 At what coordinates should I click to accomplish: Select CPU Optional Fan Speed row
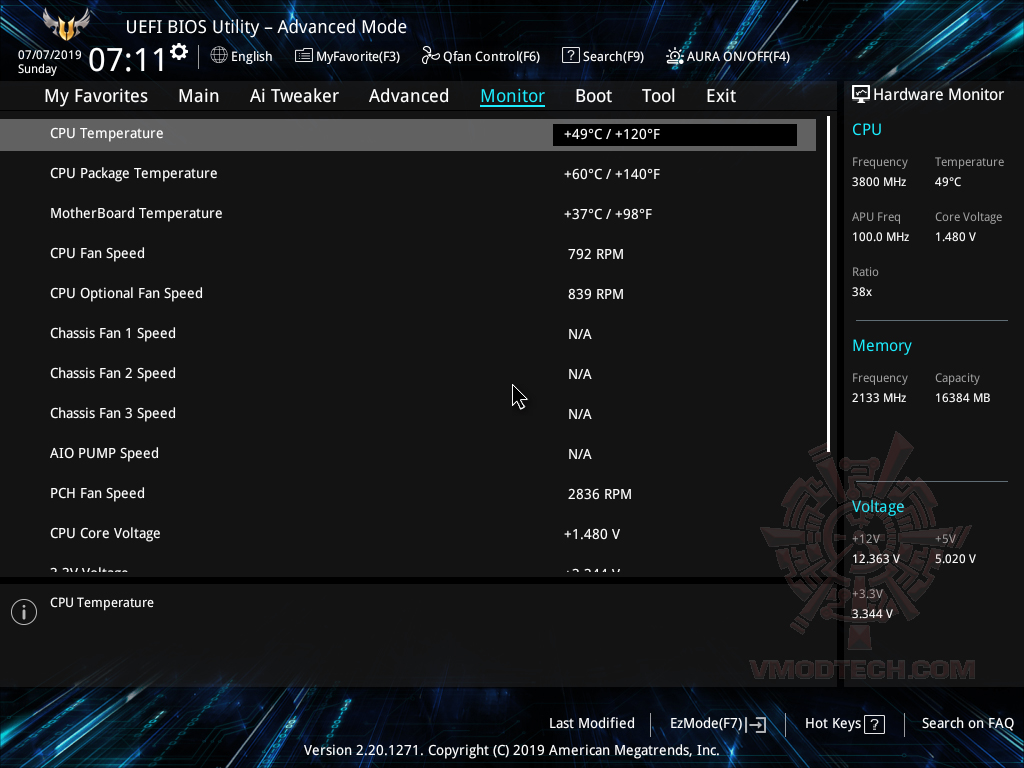[x=408, y=293]
